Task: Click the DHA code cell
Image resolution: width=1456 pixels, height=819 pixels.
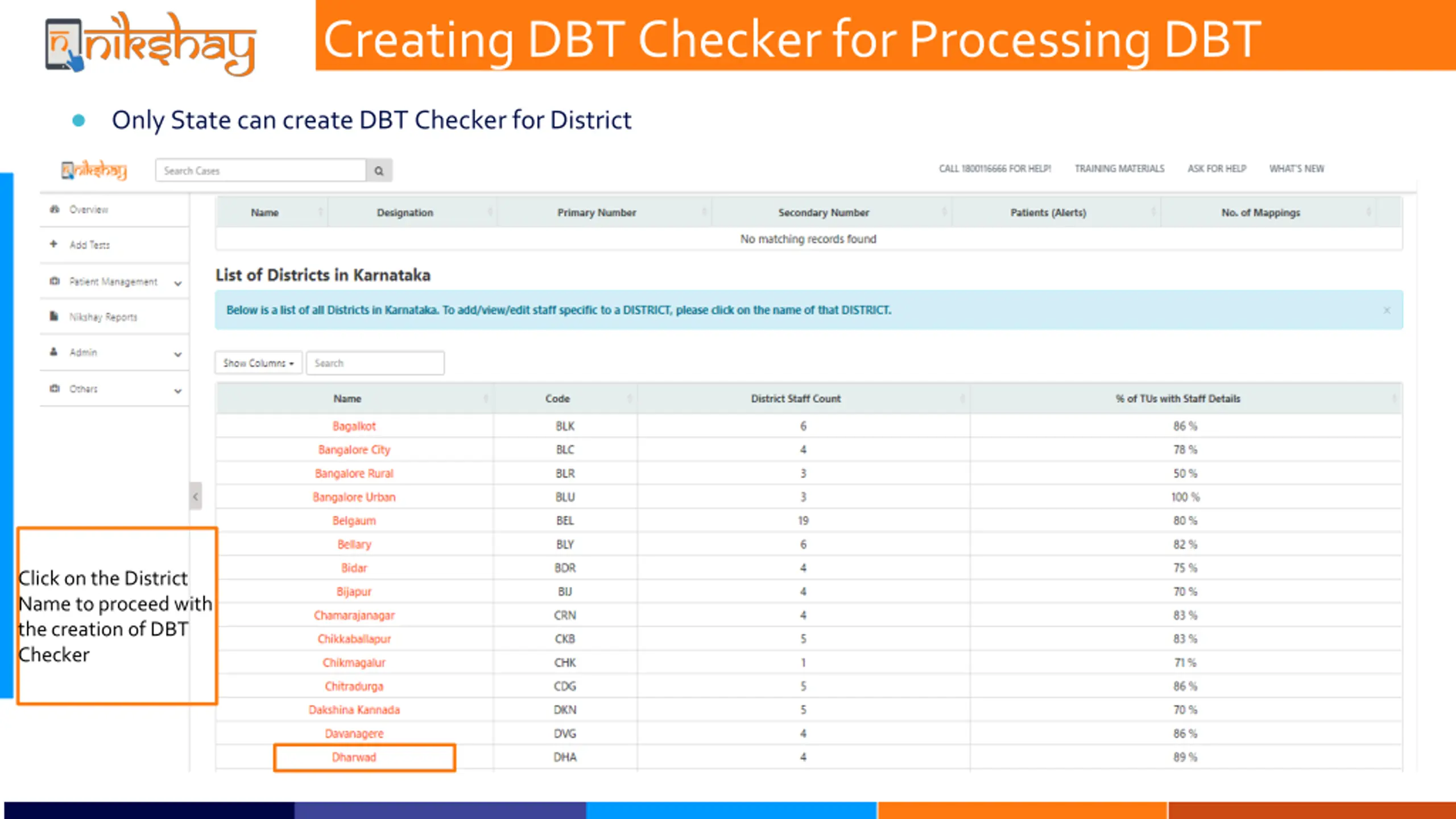Action: click(x=565, y=757)
